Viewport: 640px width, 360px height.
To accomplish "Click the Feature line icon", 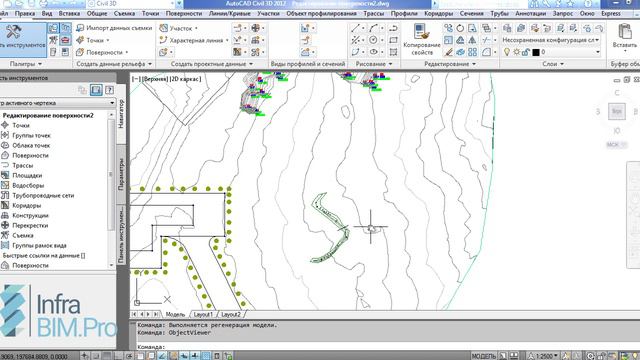I will [x=164, y=40].
